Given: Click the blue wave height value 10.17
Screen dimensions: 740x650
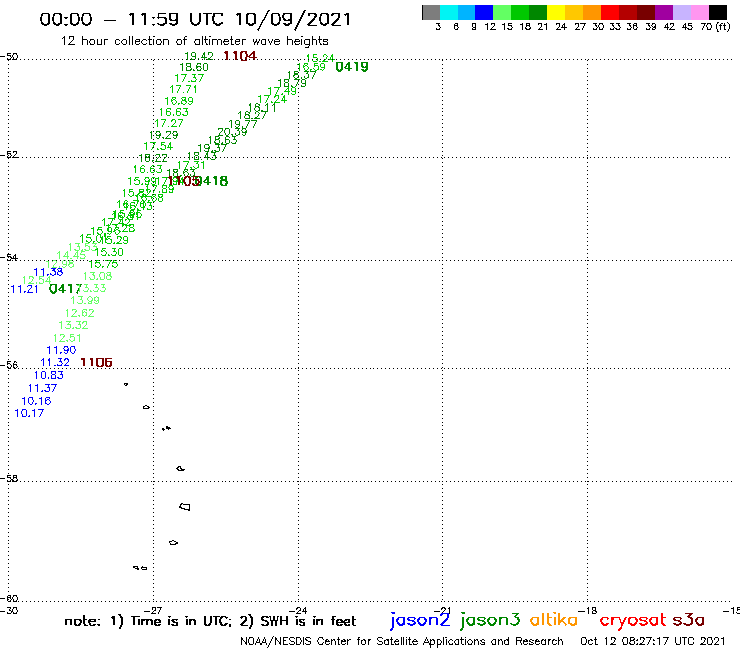Looking at the screenshot, I should pos(29,414).
